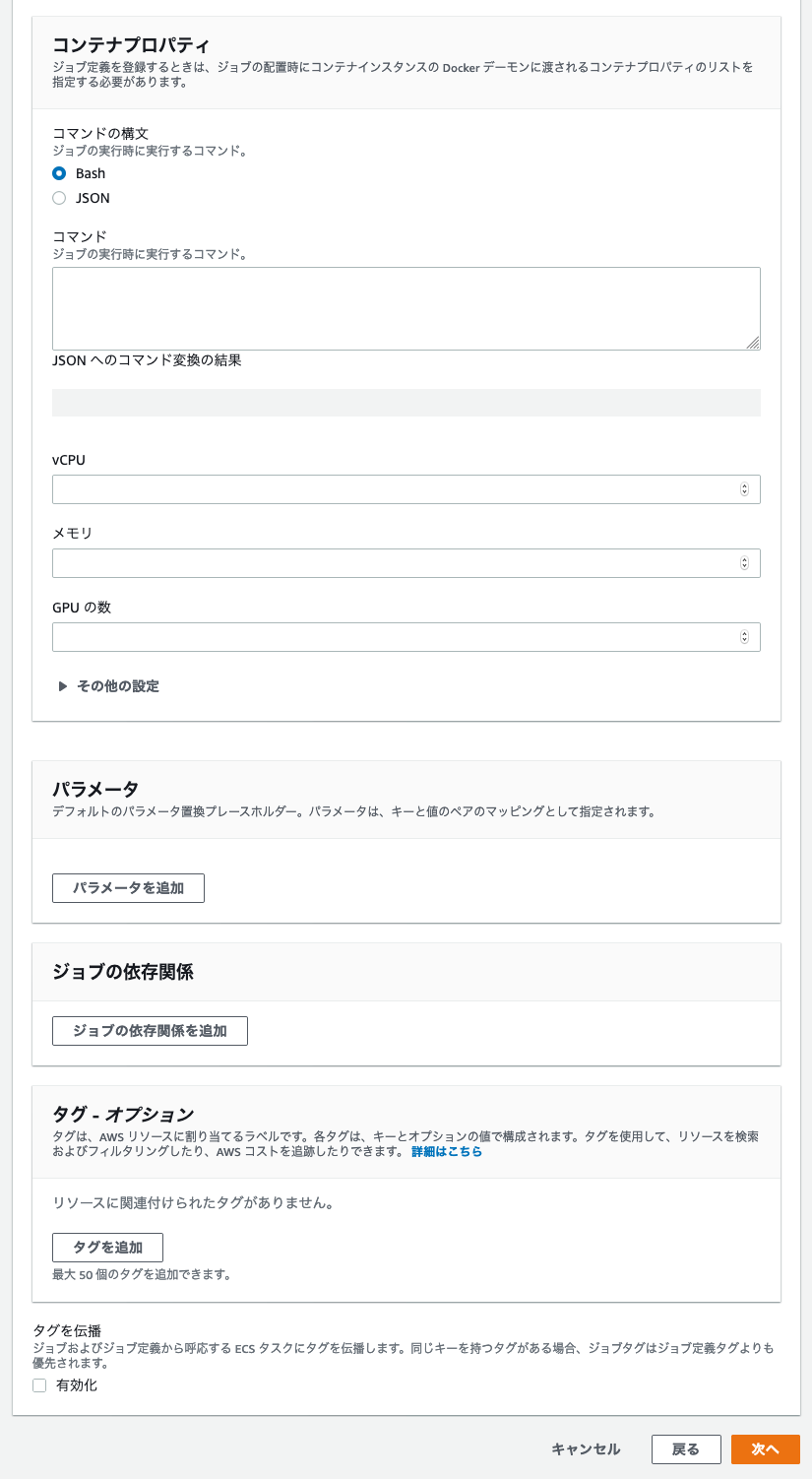812x1479 pixels.
Task: Click リソースに関連付けられたタグがありません text
Action: pos(193,1203)
